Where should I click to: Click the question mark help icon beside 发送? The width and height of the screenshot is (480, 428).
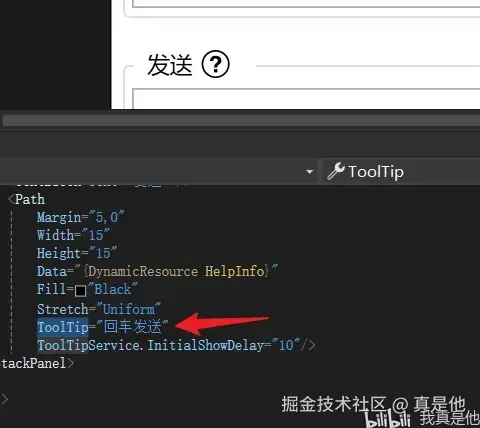coord(216,64)
